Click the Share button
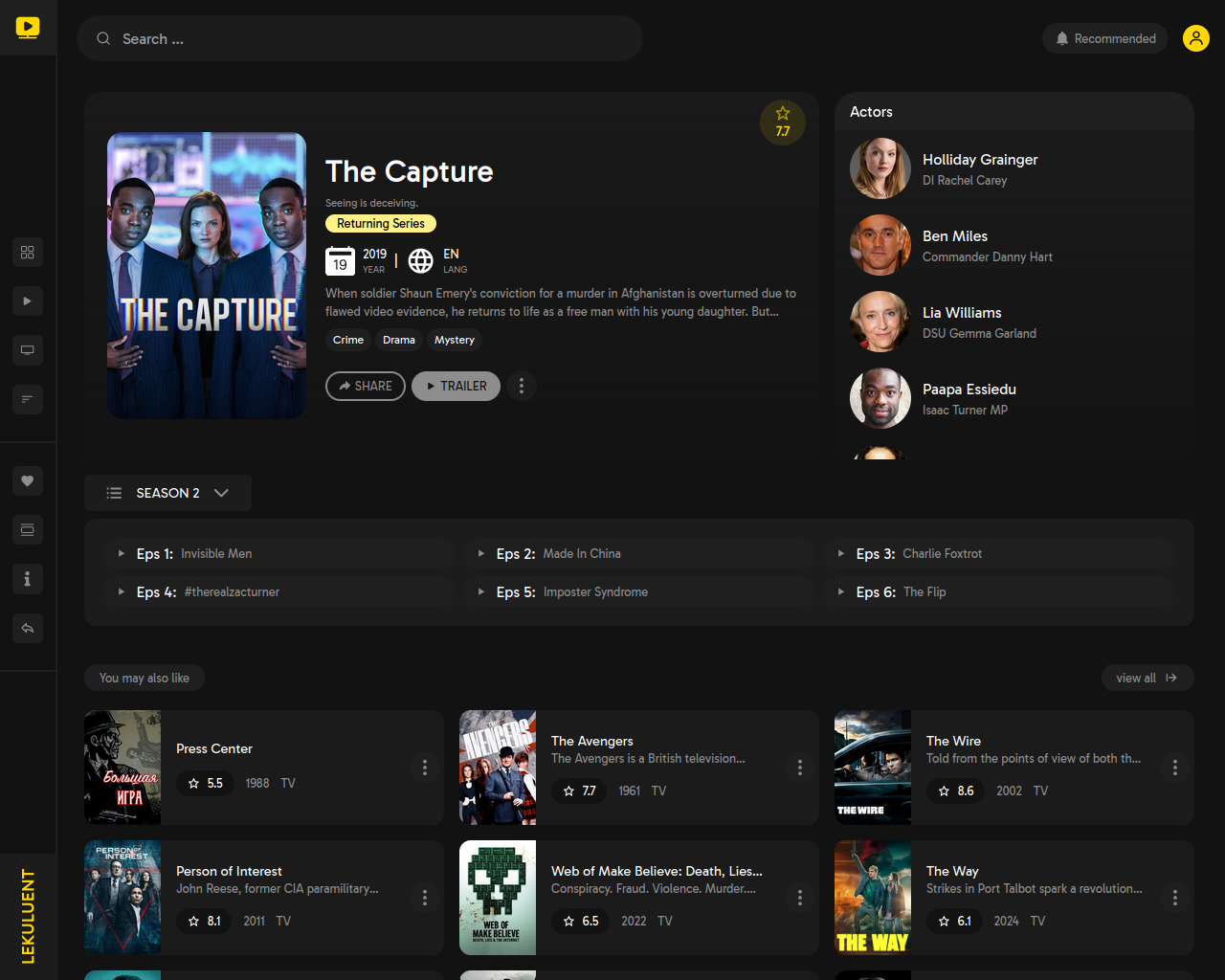This screenshot has width=1225, height=980. pyautogui.click(x=366, y=386)
